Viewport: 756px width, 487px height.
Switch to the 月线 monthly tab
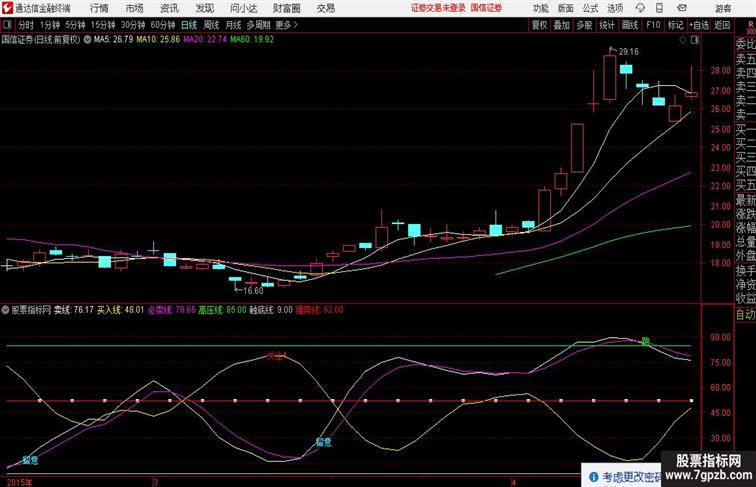233,25
